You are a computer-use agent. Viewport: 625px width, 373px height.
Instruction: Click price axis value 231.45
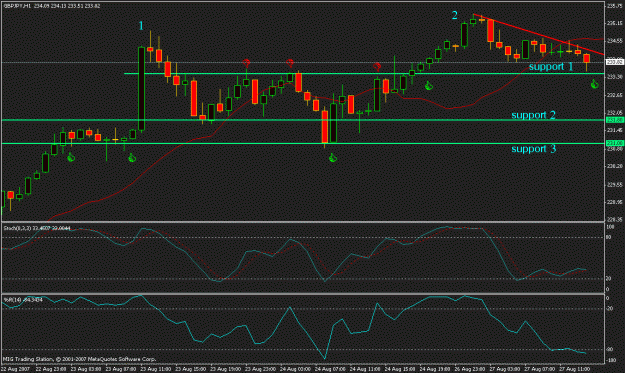pos(614,130)
